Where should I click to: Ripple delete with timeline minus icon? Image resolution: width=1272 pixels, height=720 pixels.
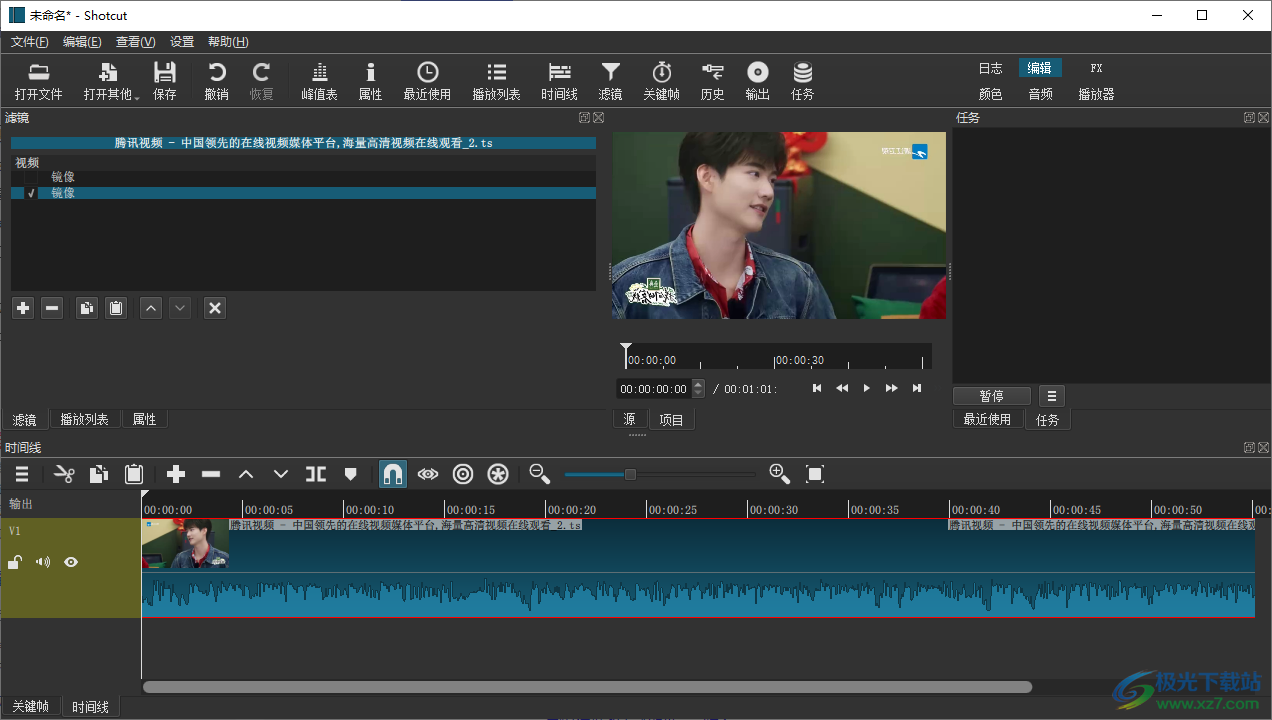(x=211, y=474)
